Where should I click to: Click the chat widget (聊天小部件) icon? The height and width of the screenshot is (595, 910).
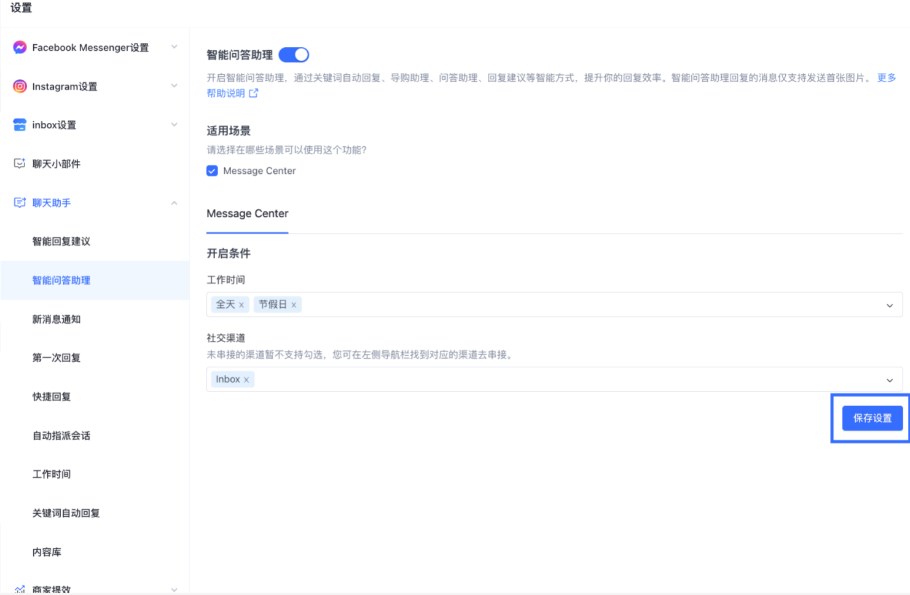point(19,163)
